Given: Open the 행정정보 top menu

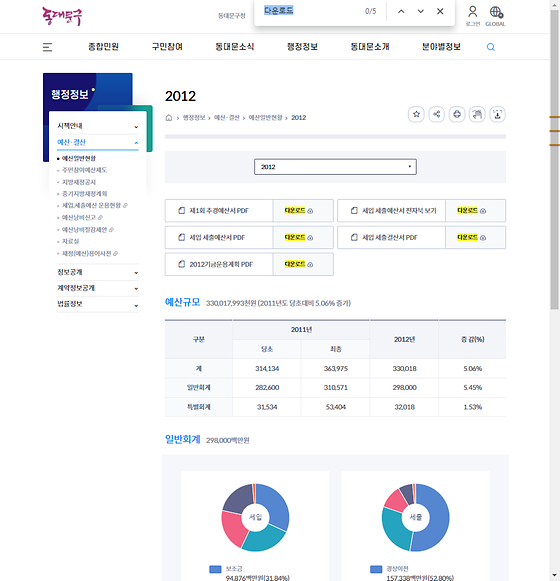Looking at the screenshot, I should pyautogui.click(x=302, y=47).
